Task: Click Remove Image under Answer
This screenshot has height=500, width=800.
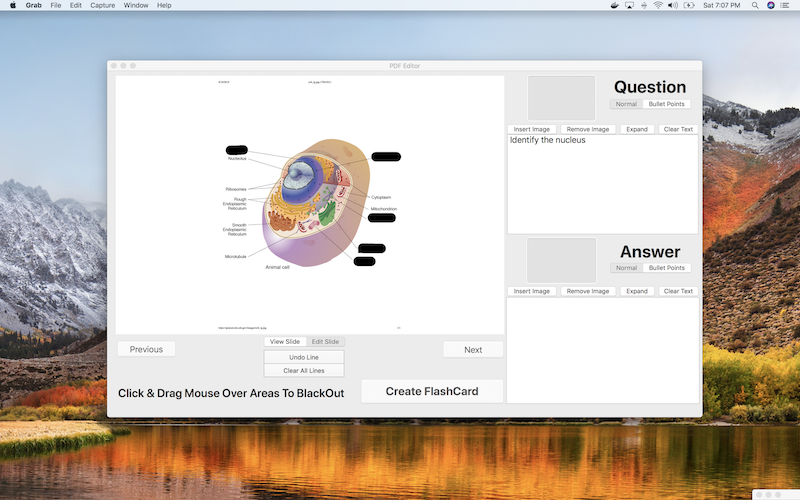Action: (x=588, y=291)
